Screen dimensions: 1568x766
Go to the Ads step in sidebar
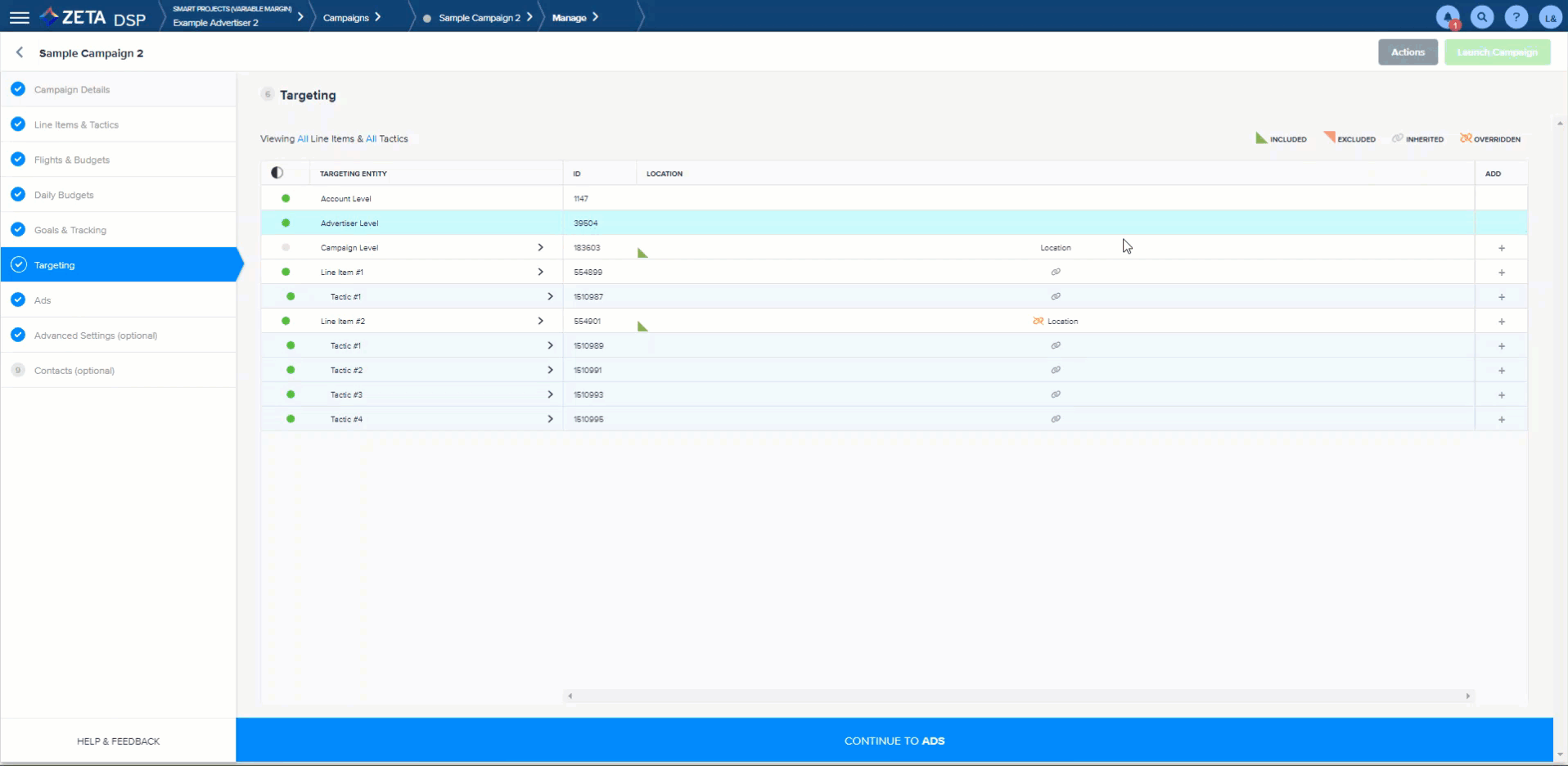(43, 300)
